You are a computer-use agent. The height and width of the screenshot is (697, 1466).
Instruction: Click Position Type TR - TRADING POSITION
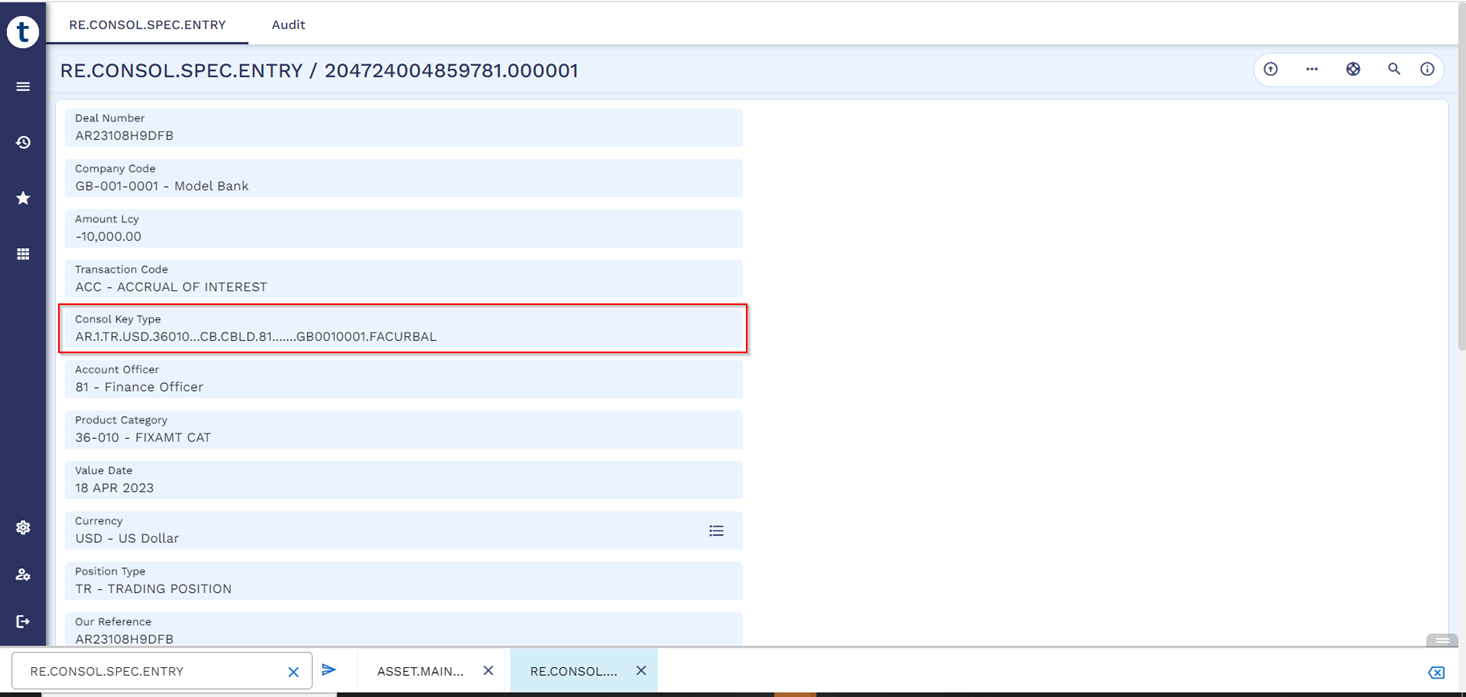[x=153, y=589]
